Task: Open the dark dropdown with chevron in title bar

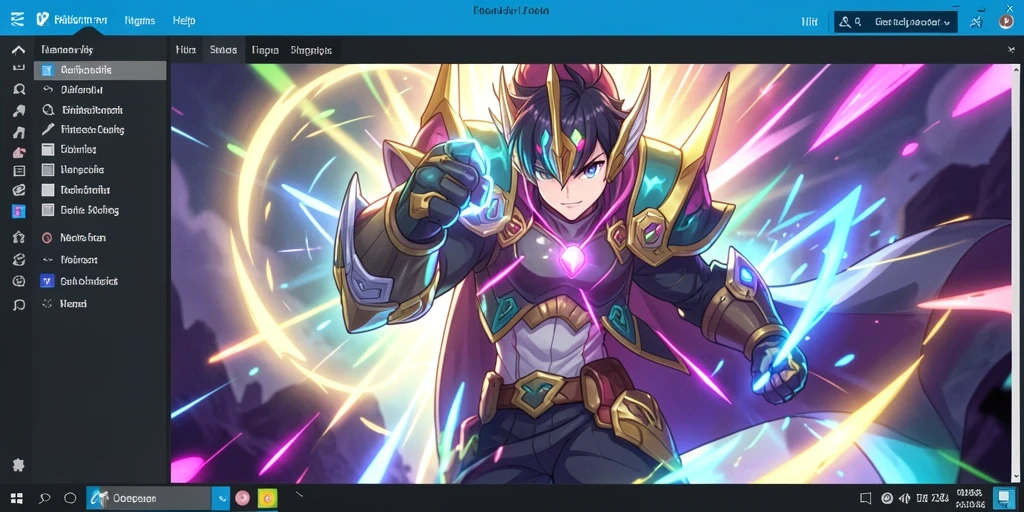Action: (896, 22)
